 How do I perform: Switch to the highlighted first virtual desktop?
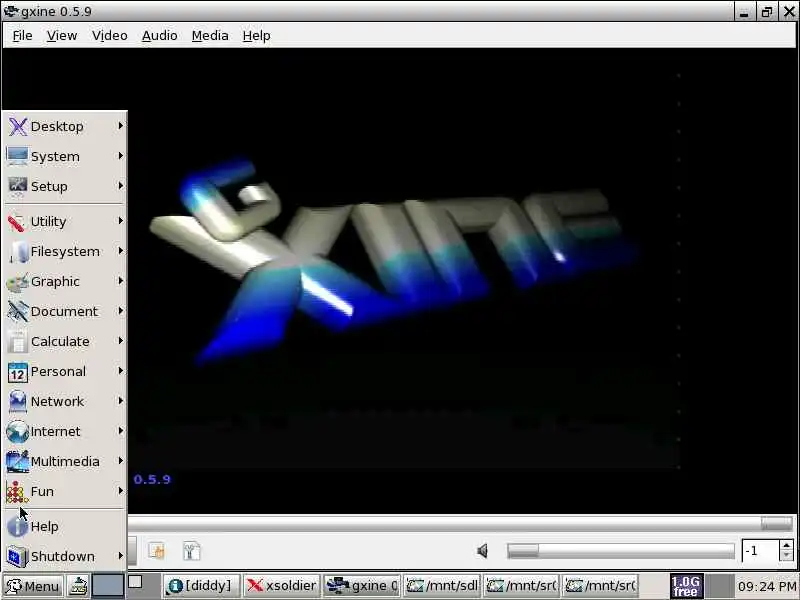108,586
